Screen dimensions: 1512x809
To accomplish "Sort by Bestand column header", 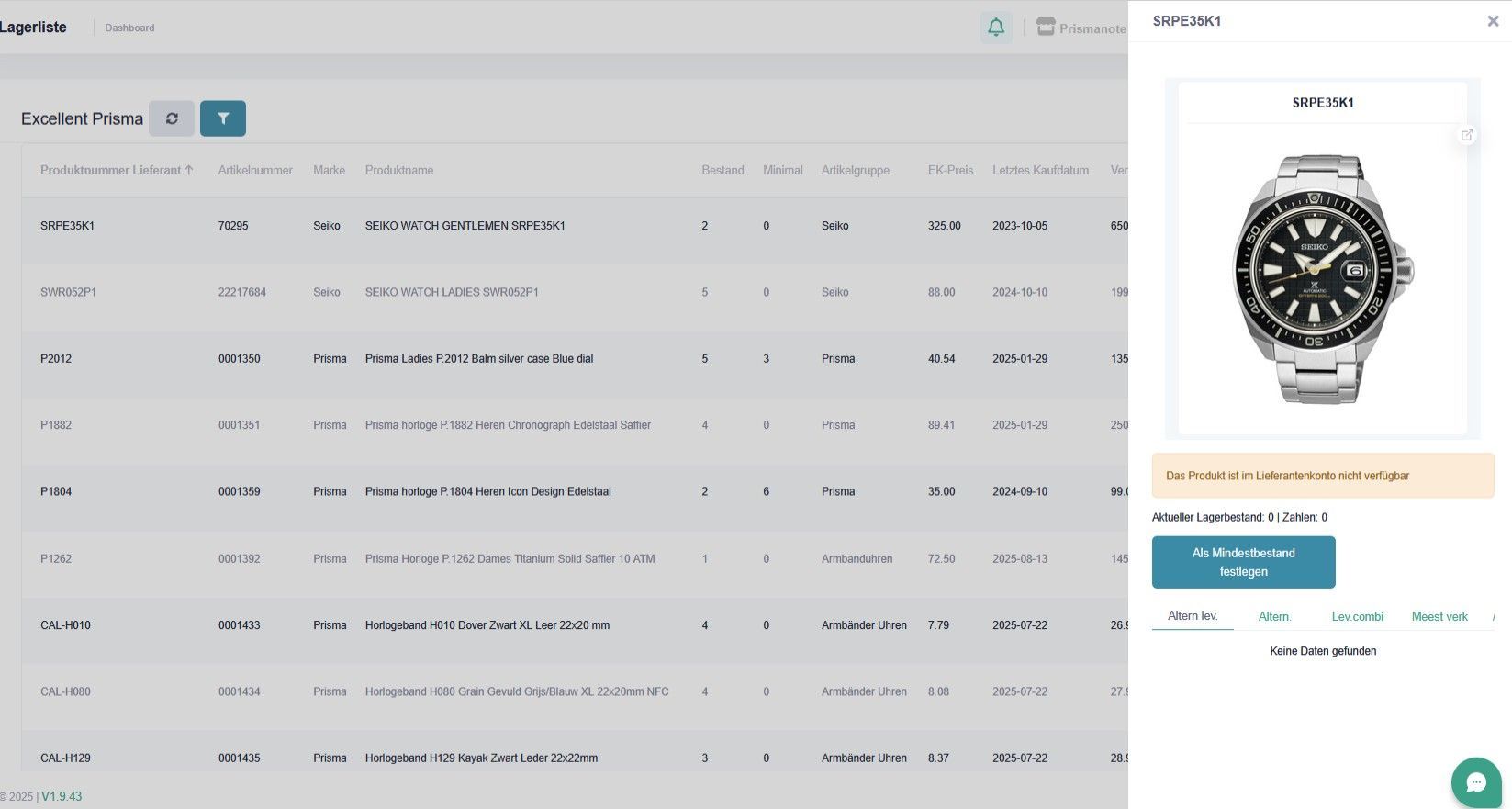I will tap(722, 170).
